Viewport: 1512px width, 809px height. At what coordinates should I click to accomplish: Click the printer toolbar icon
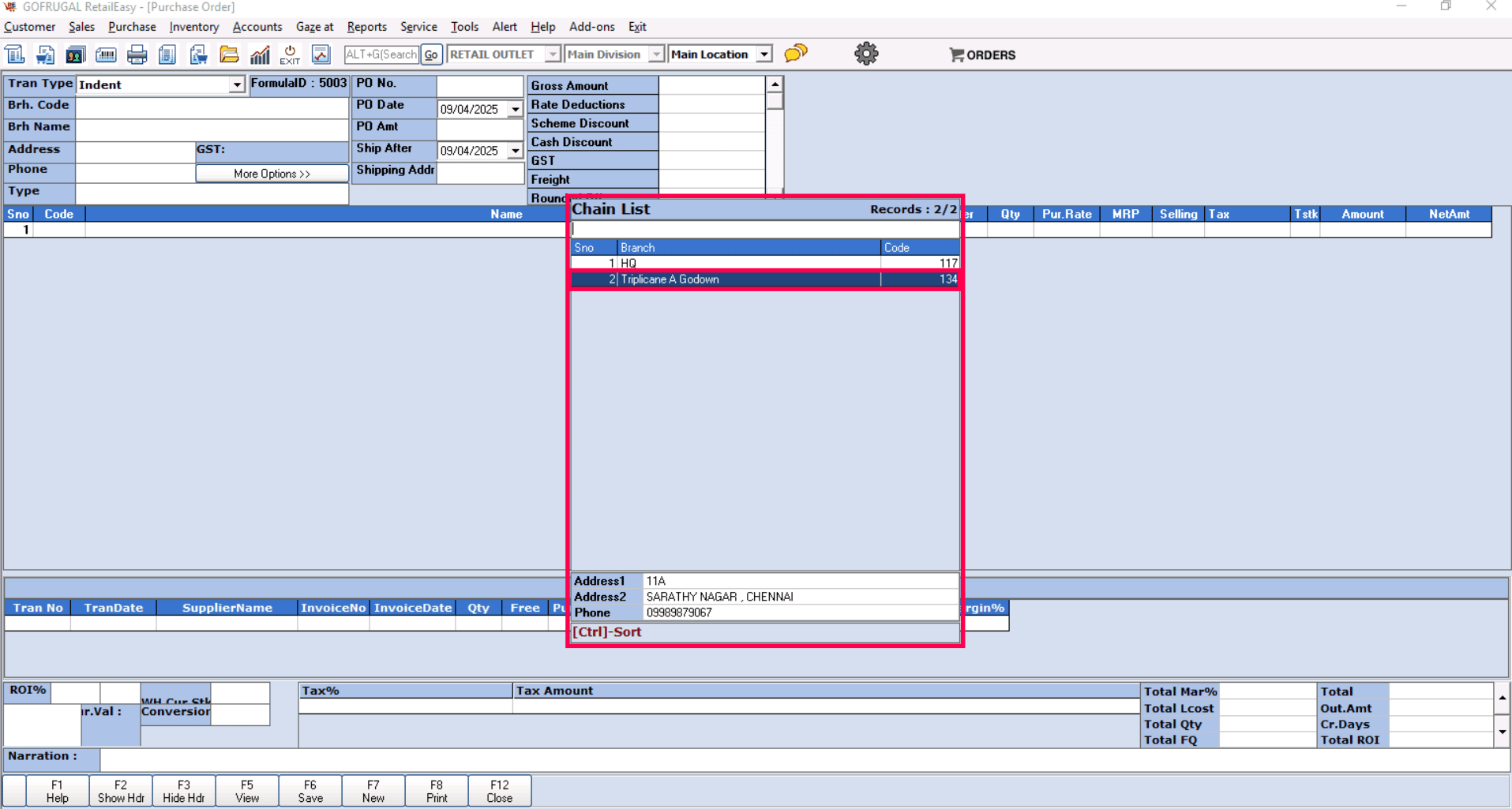click(137, 54)
